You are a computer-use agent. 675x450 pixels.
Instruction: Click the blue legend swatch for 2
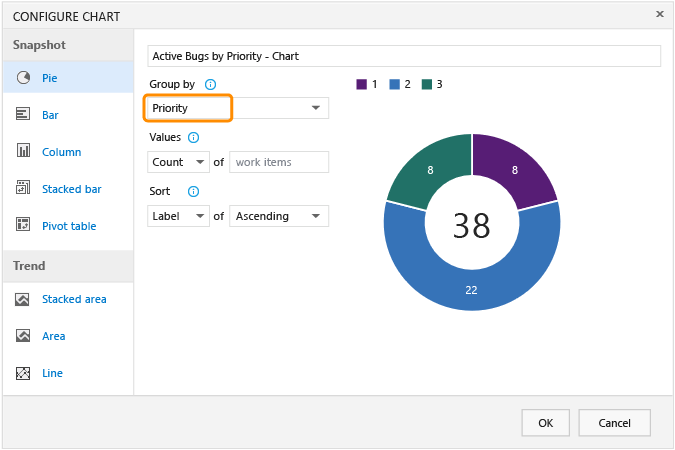[x=394, y=84]
